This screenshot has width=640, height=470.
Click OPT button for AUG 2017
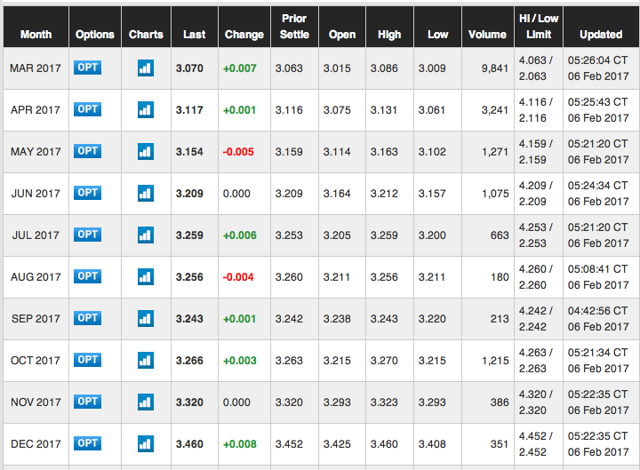87,276
